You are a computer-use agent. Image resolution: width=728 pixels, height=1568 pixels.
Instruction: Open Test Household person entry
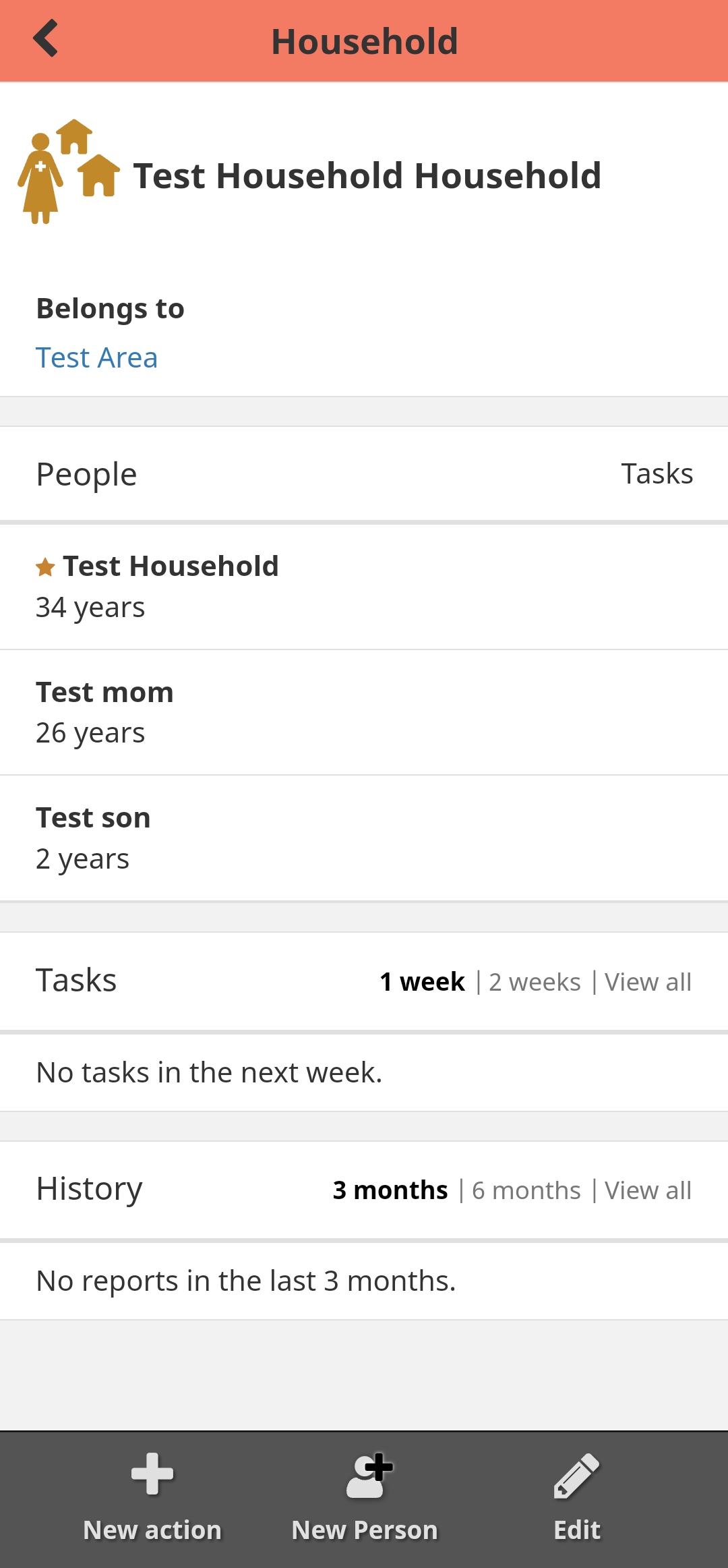pyautogui.click(x=364, y=587)
